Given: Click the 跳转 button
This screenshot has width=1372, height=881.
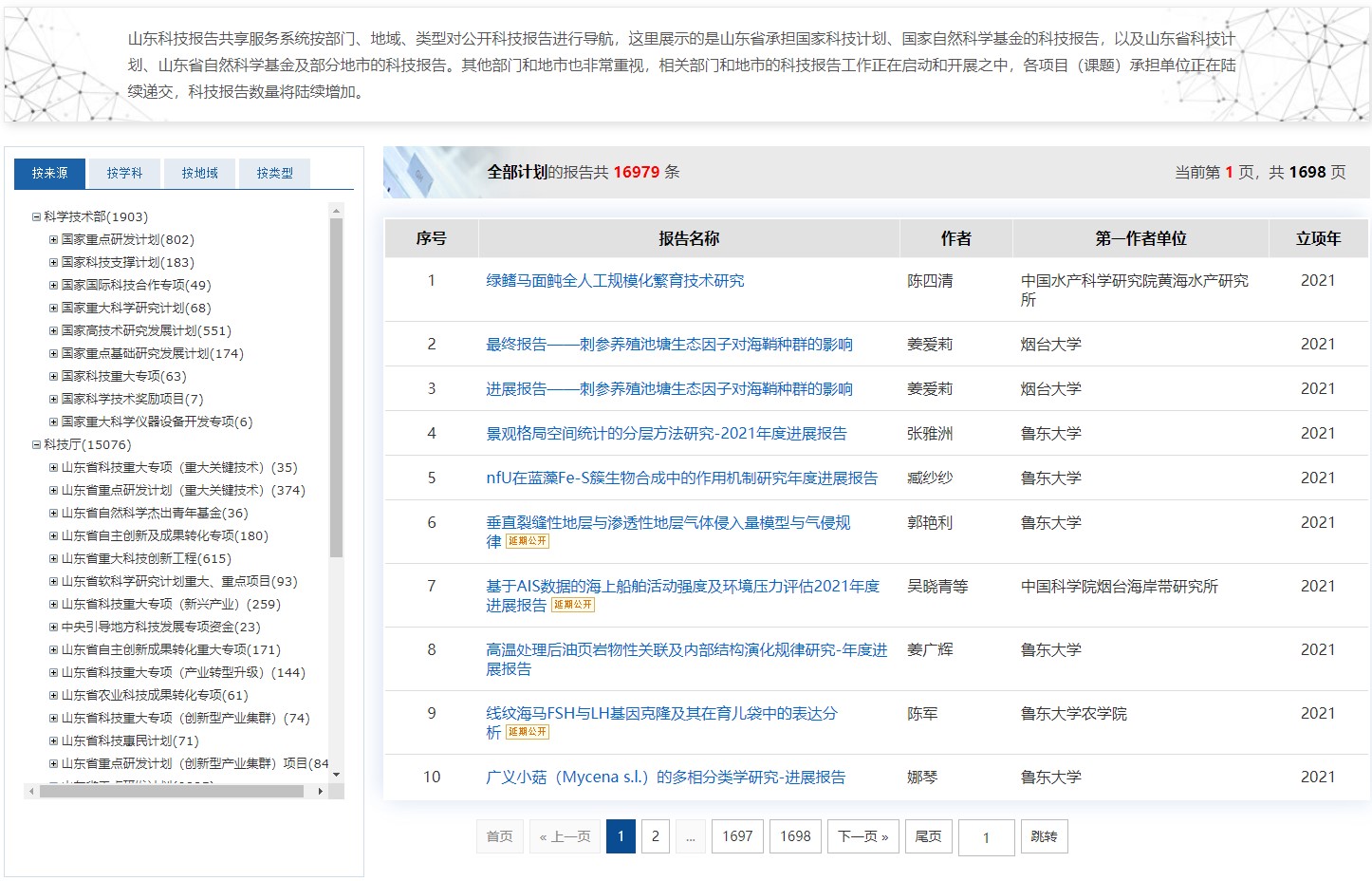Looking at the screenshot, I should click(1044, 836).
